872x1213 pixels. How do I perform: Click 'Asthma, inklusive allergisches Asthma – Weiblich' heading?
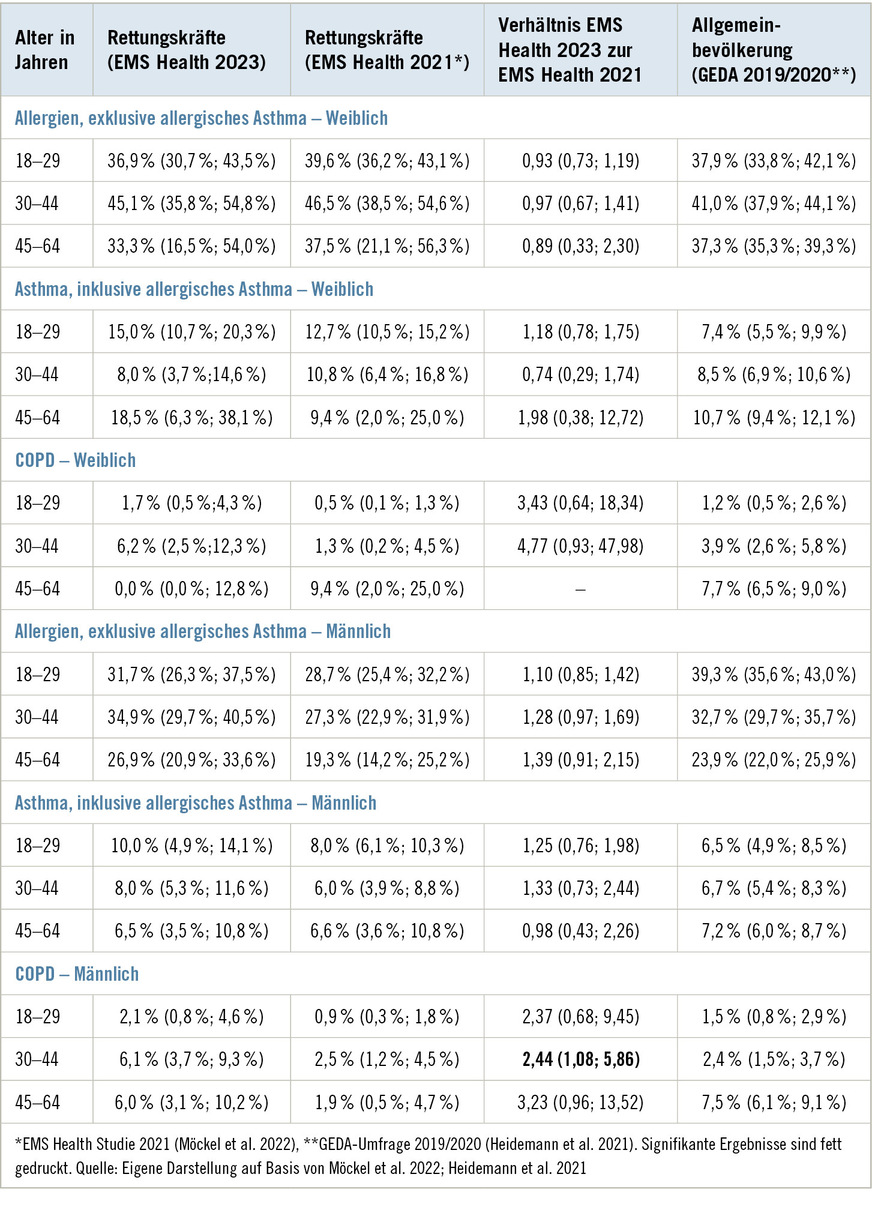194,289
